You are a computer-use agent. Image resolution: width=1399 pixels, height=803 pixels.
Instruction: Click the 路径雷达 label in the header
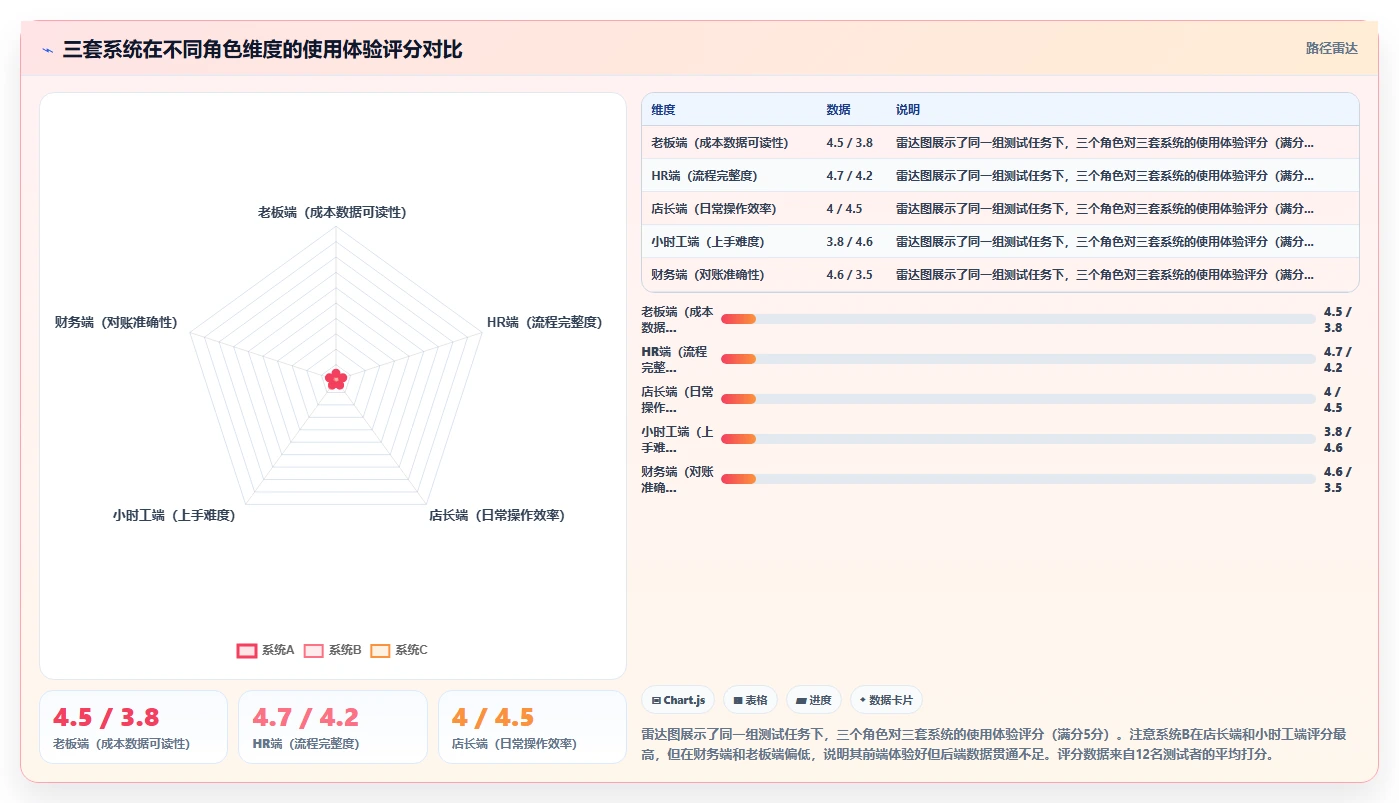click(1331, 48)
